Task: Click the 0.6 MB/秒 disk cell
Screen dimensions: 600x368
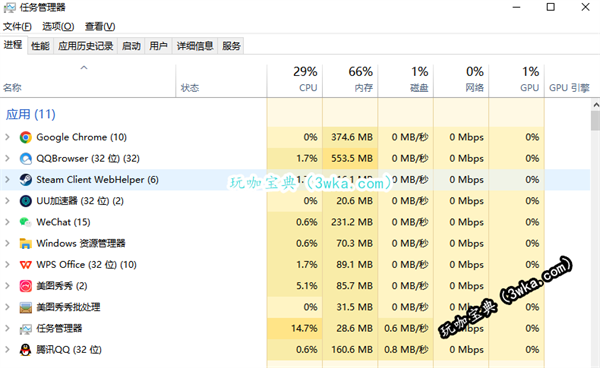Action: click(406, 328)
